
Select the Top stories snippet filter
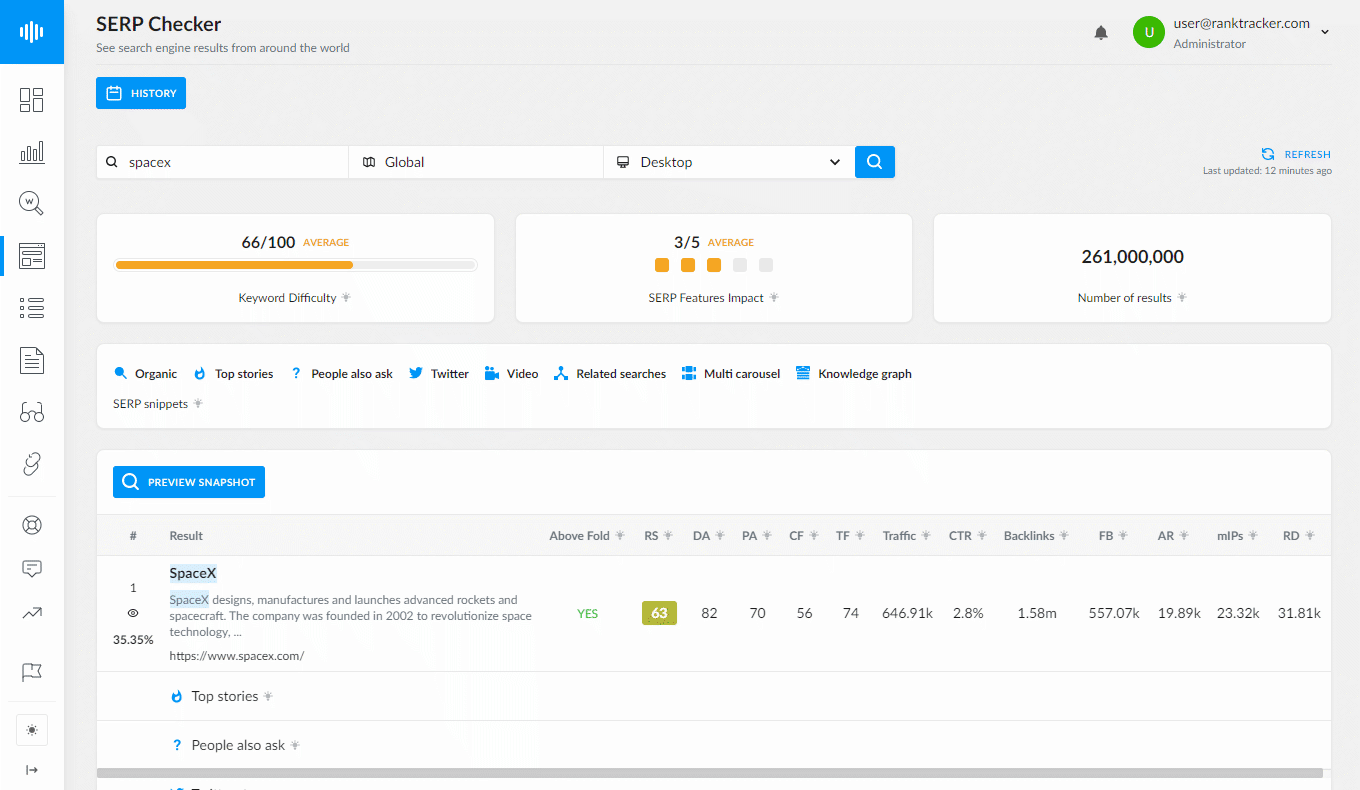point(233,374)
